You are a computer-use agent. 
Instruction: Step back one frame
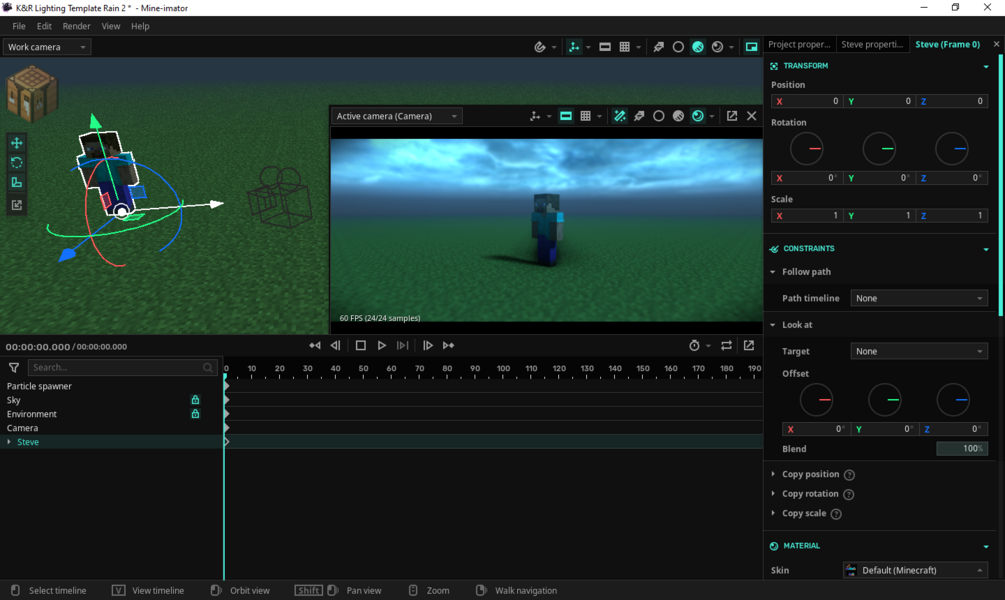pos(335,346)
